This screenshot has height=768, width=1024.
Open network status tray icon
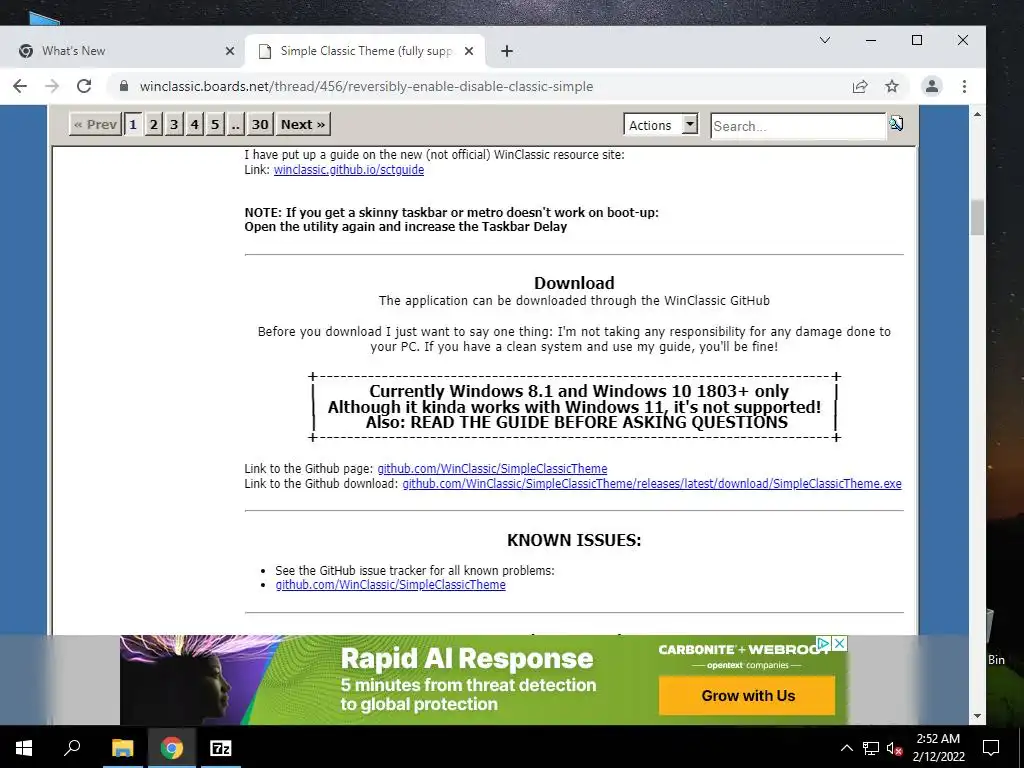point(871,748)
